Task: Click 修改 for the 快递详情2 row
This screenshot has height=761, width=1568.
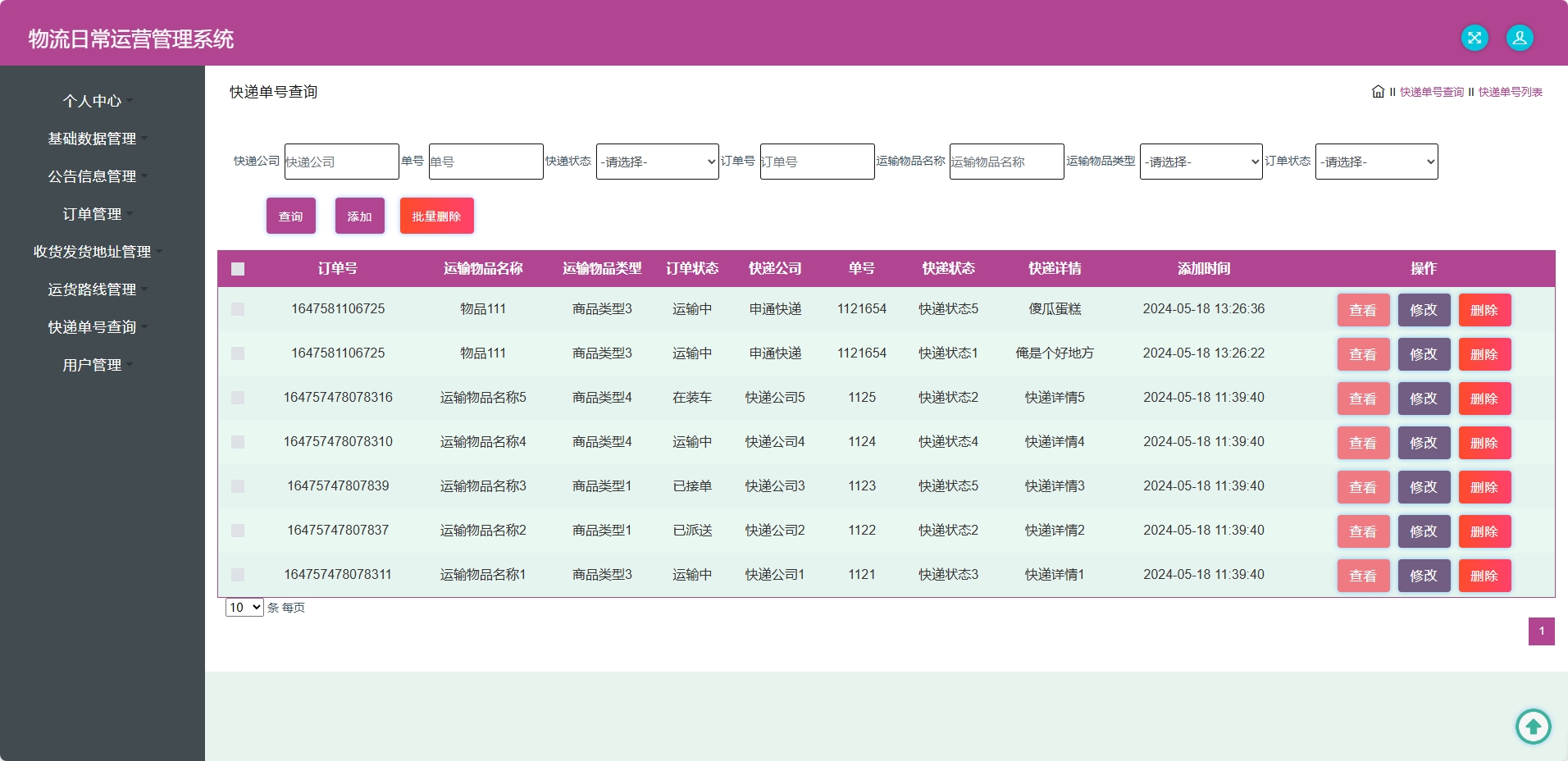Action: pos(1424,531)
